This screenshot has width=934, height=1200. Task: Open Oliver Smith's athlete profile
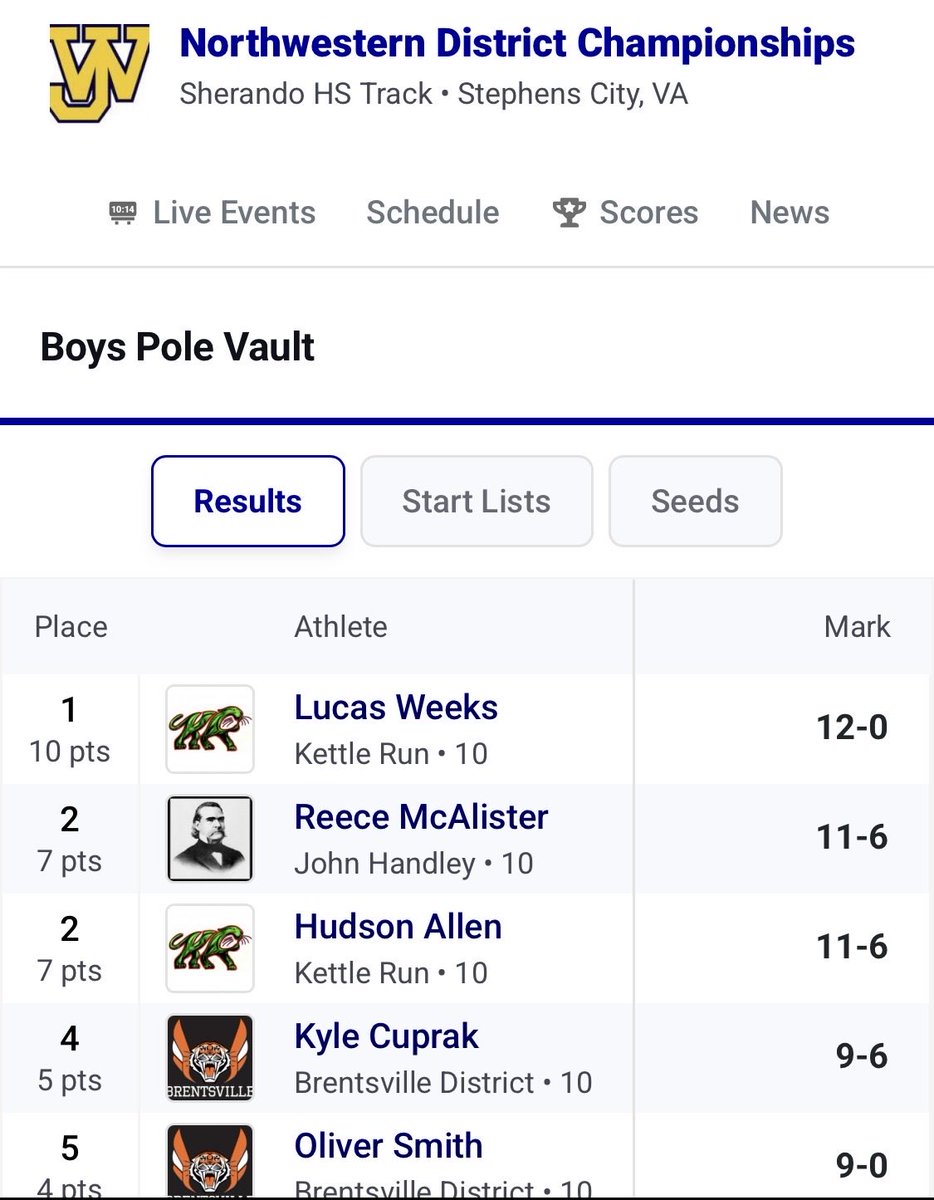pyautogui.click(x=389, y=1146)
